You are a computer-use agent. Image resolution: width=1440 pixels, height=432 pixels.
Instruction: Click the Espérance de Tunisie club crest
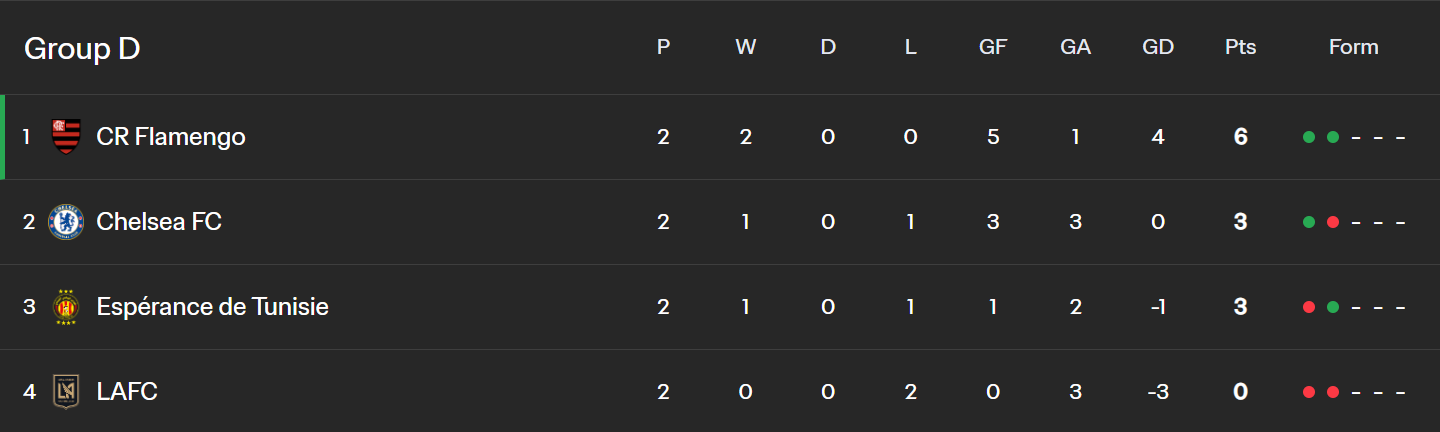coord(66,307)
